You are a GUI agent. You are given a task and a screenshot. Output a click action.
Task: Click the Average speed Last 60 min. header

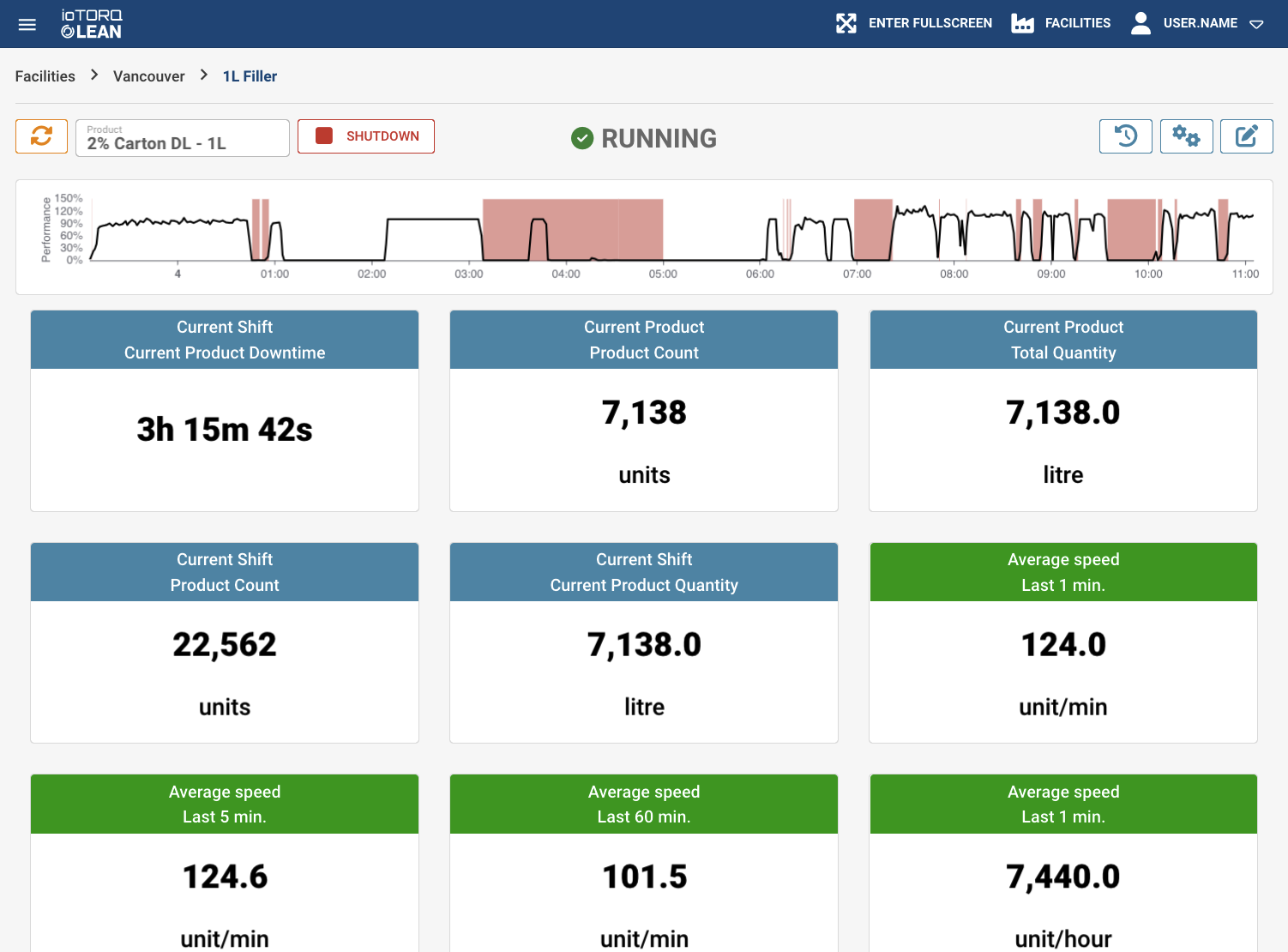pyautogui.click(x=644, y=804)
